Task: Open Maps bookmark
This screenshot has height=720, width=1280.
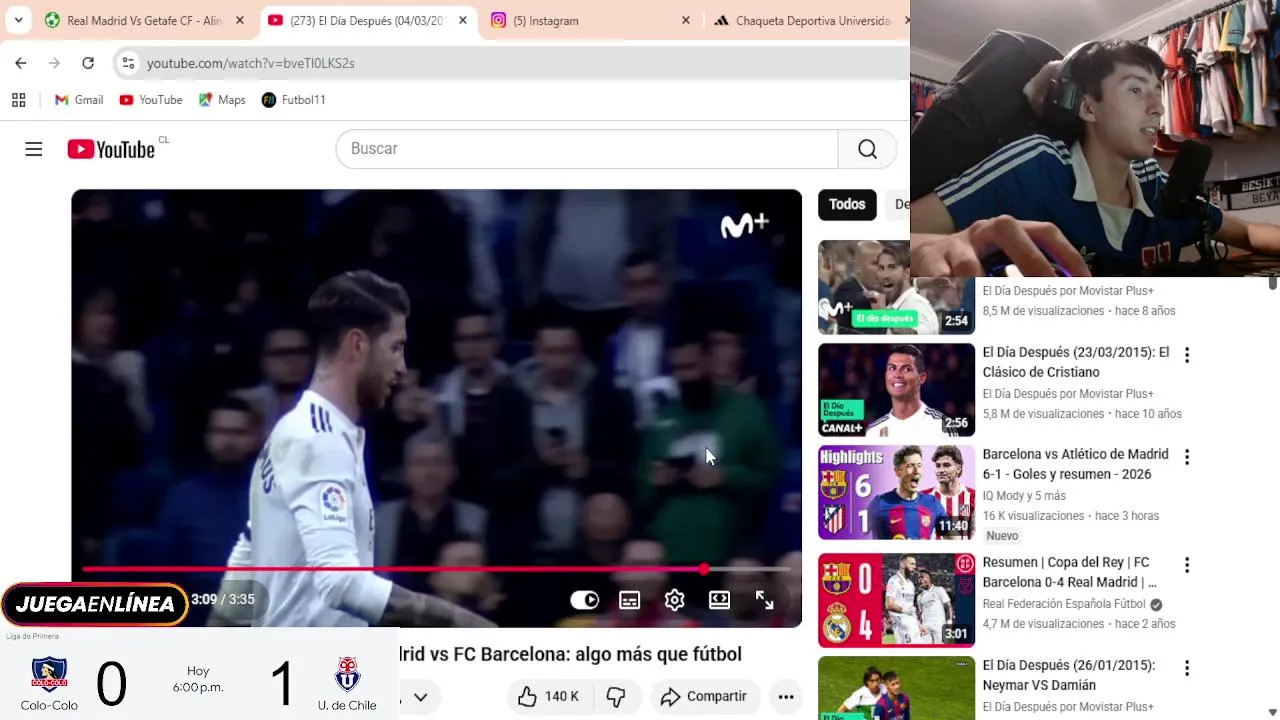Action: point(222,100)
